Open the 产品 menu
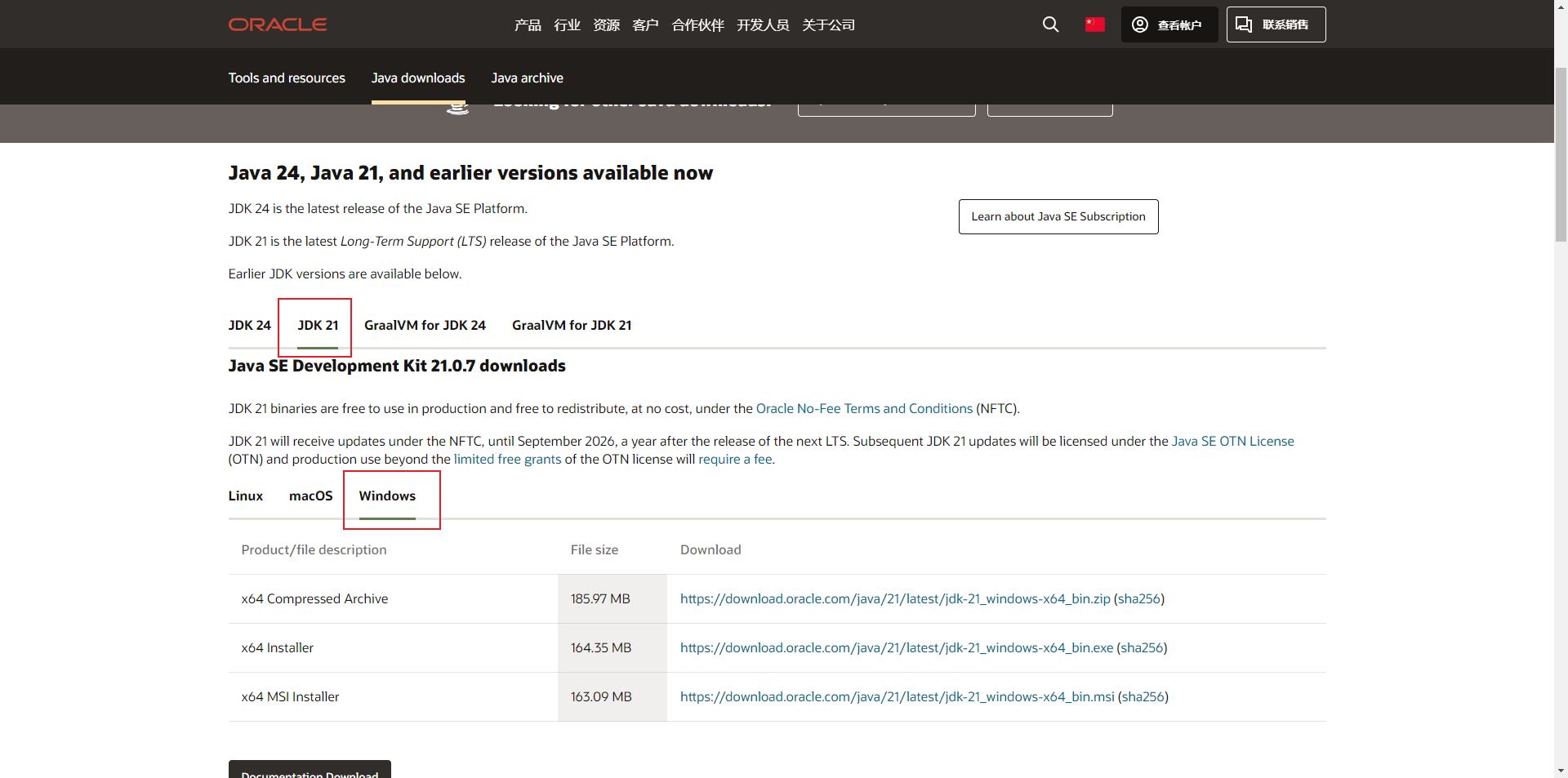 [x=527, y=24]
